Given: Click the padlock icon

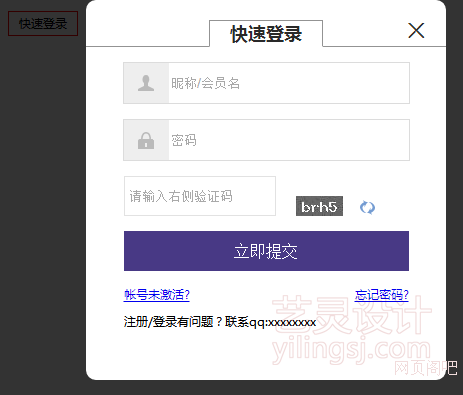Looking at the screenshot, I should (x=146, y=140).
